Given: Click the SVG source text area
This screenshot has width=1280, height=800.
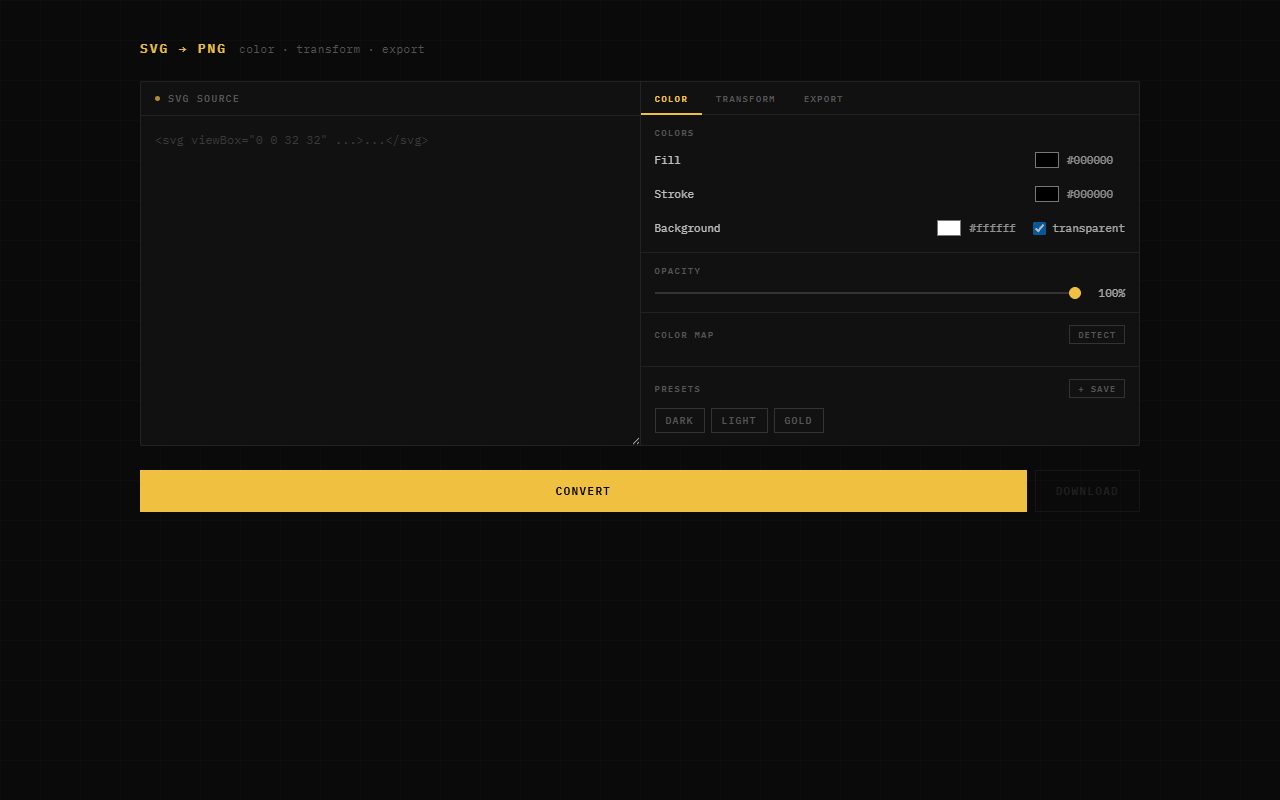Looking at the screenshot, I should (390, 280).
